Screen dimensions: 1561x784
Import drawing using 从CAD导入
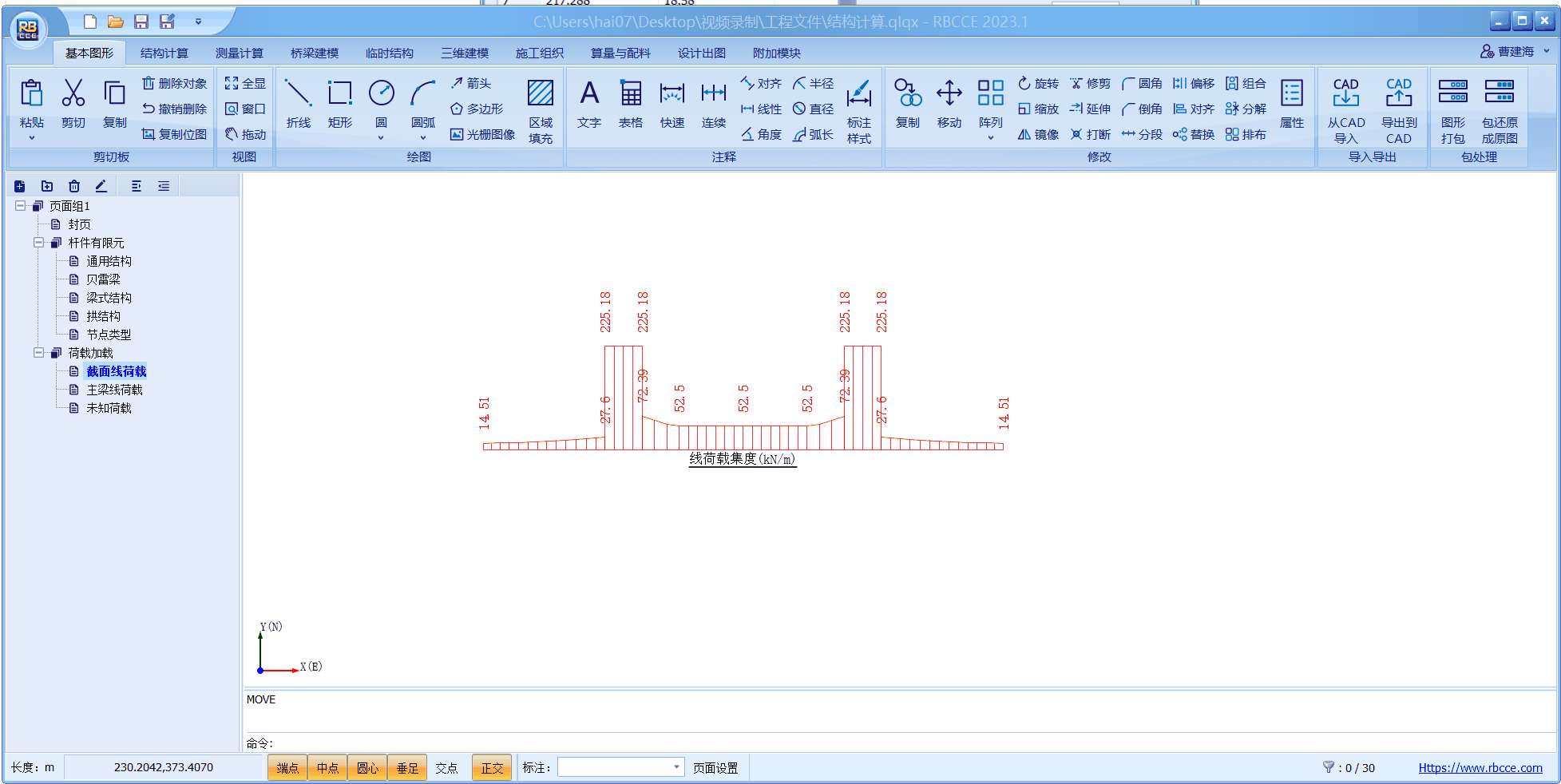[1345, 109]
